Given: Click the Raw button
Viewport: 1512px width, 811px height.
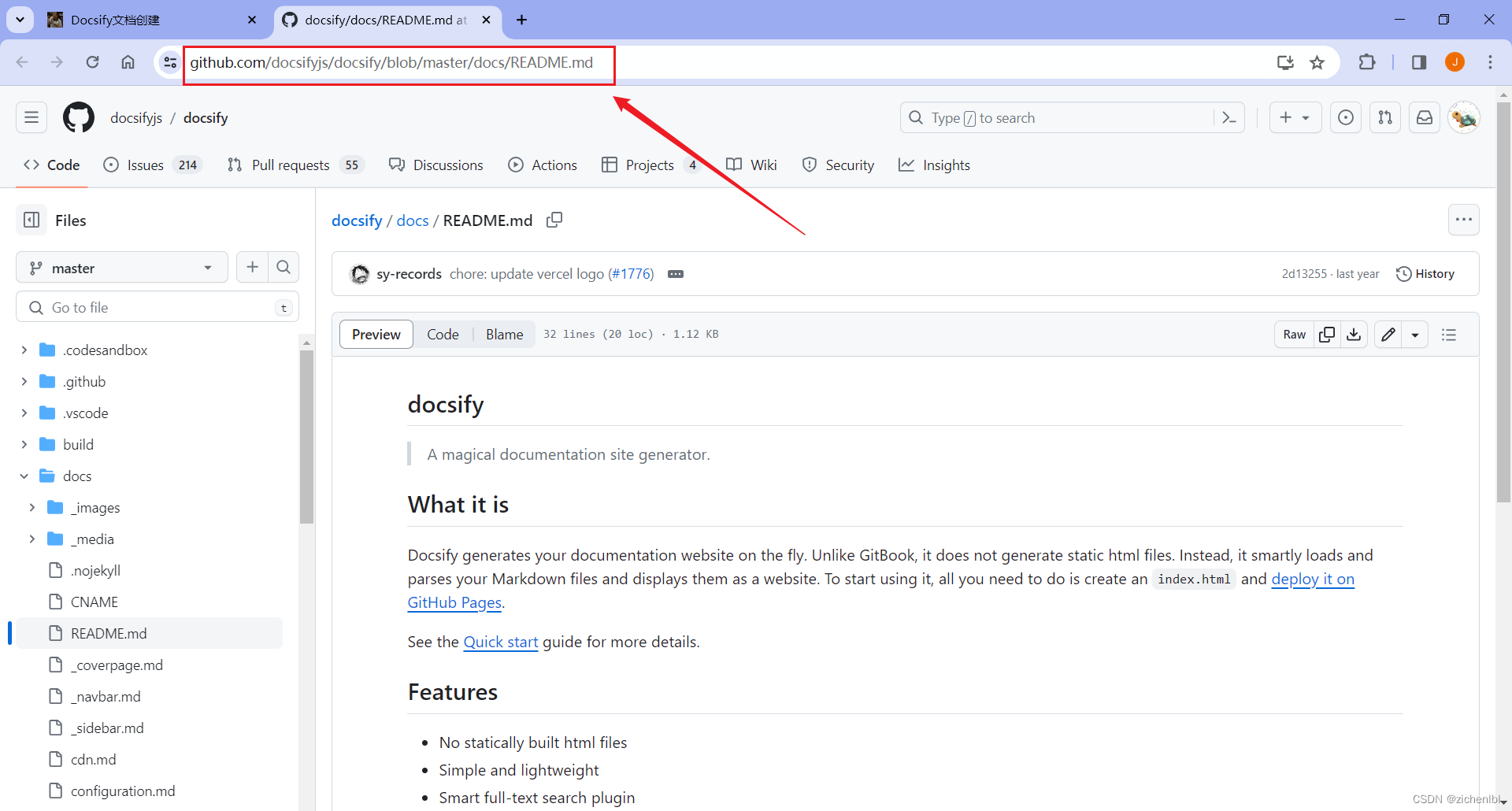Looking at the screenshot, I should (x=1294, y=335).
